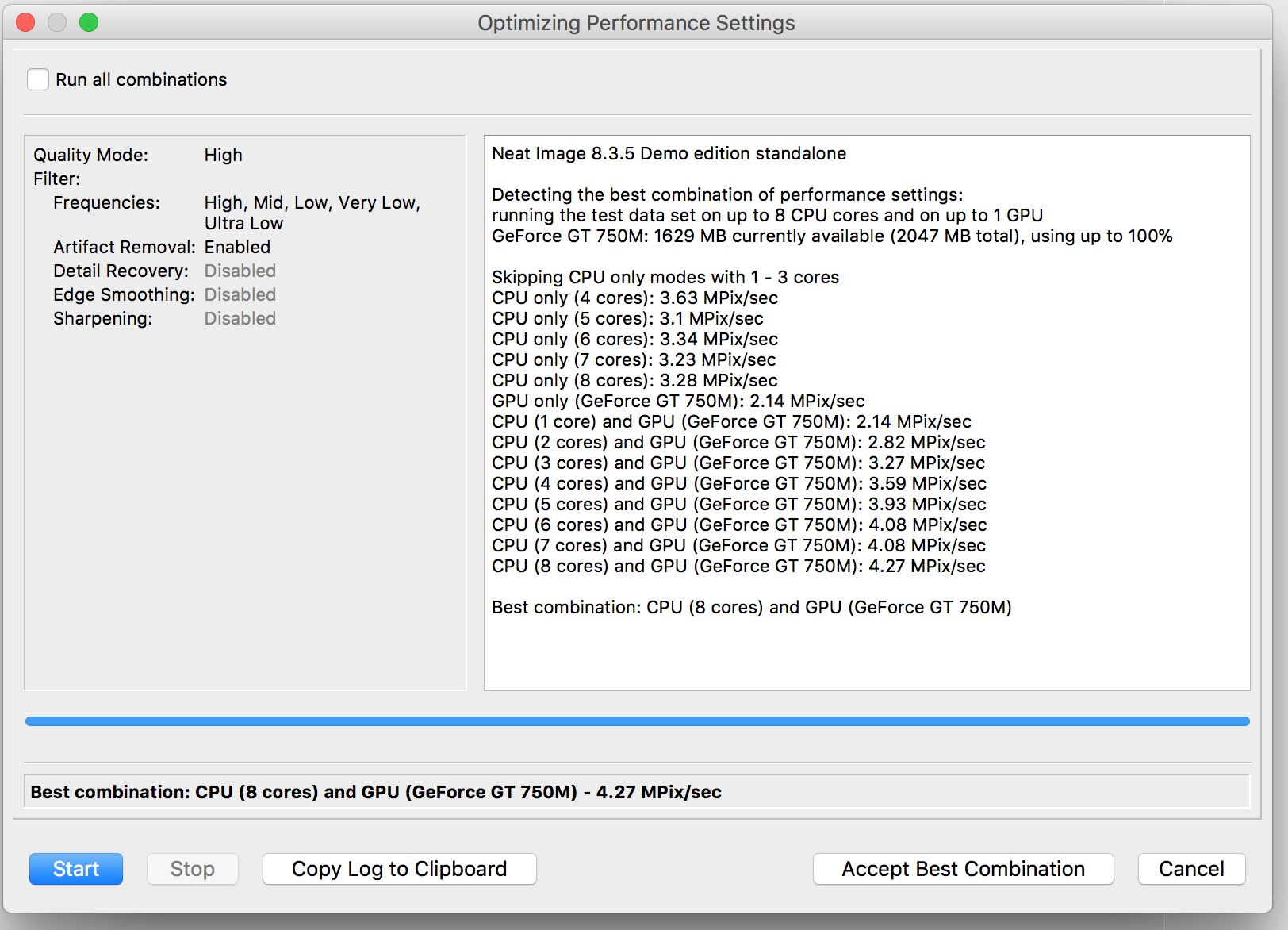Click the Quality Mode value 'High'
Image resolution: width=1288 pixels, height=930 pixels.
[224, 155]
